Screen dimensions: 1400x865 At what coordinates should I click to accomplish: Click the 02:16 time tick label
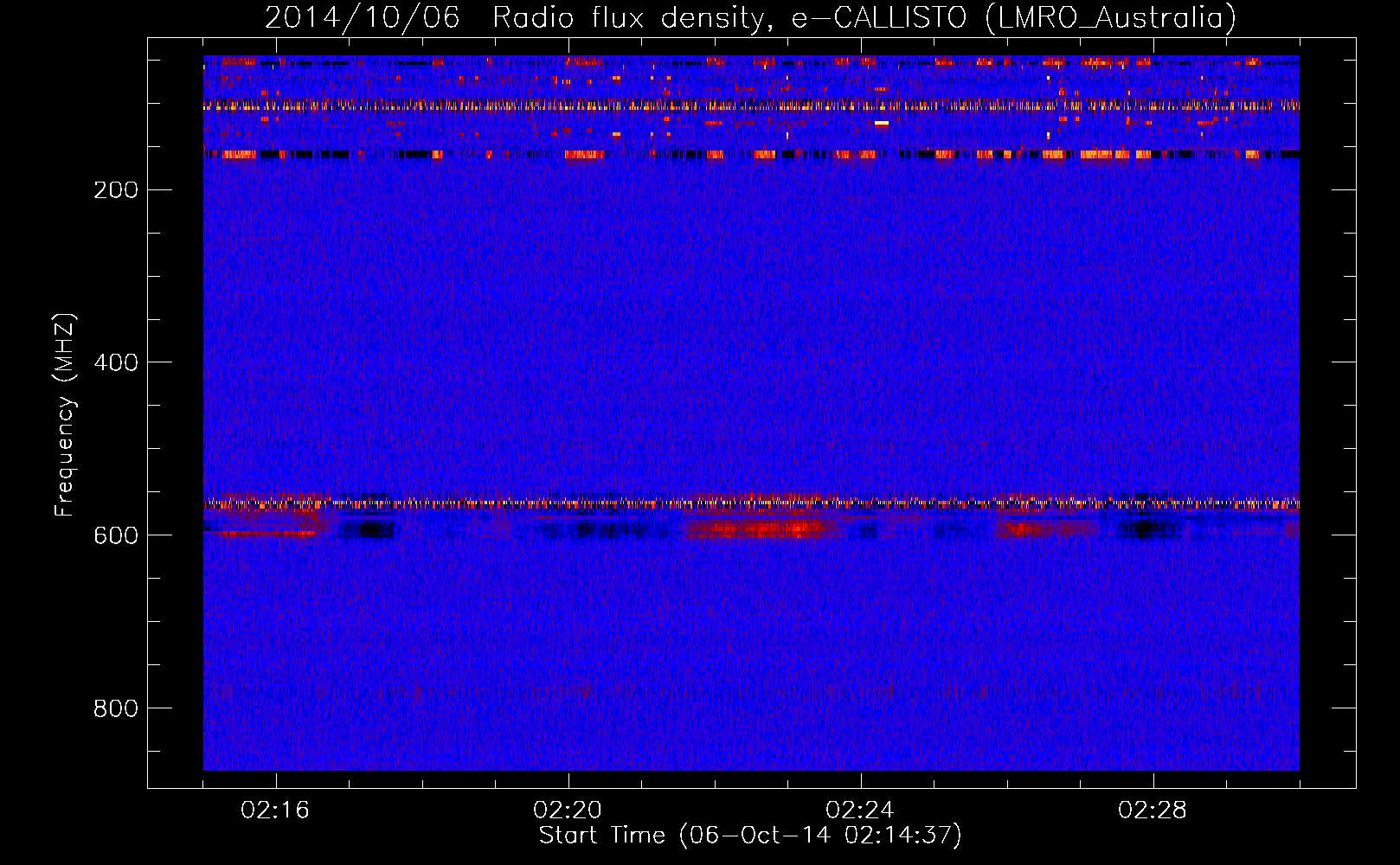275,811
